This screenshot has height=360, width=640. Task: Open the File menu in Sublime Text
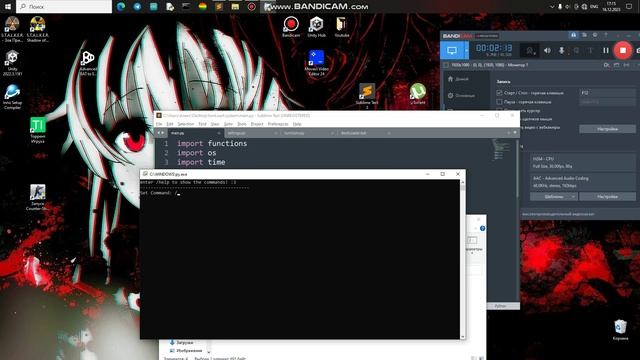[159, 124]
